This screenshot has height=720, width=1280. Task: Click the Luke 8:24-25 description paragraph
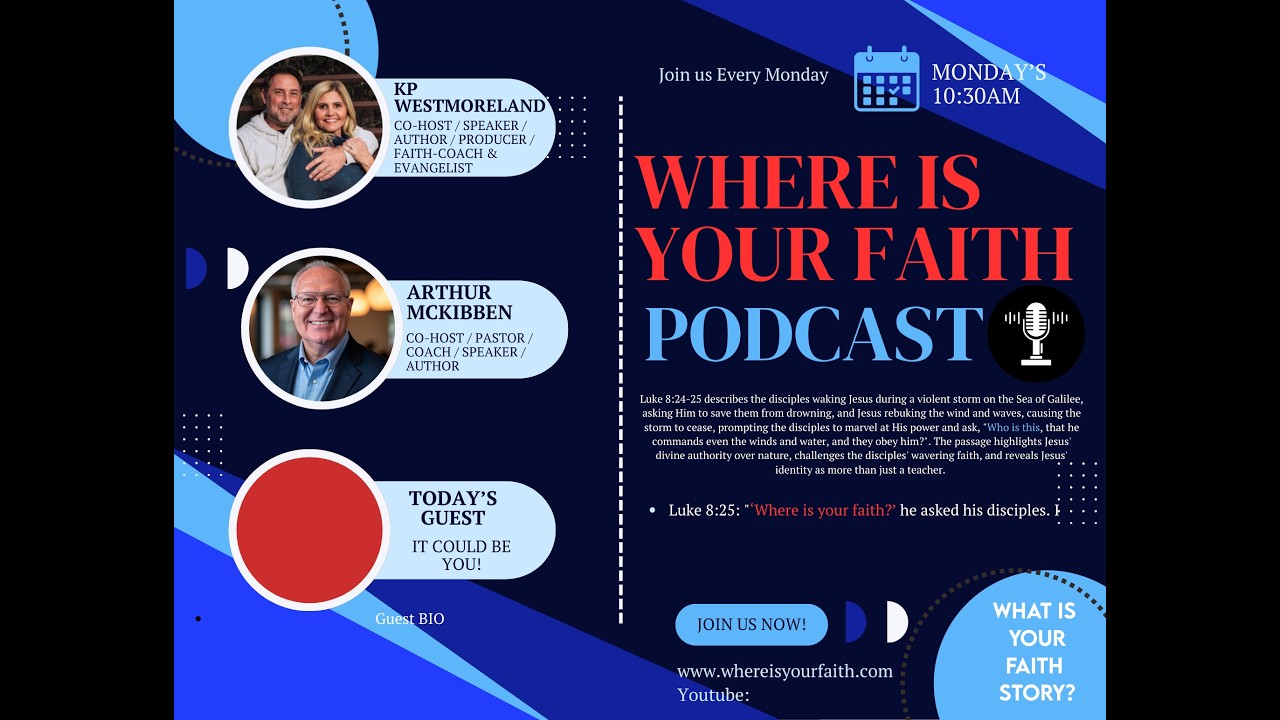click(861, 434)
